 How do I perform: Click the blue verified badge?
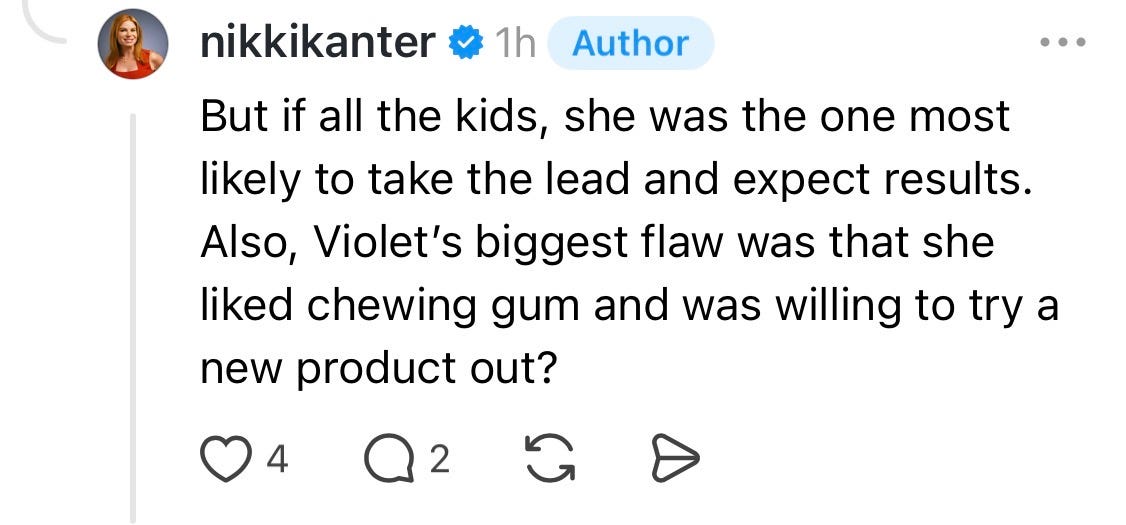coord(466,44)
